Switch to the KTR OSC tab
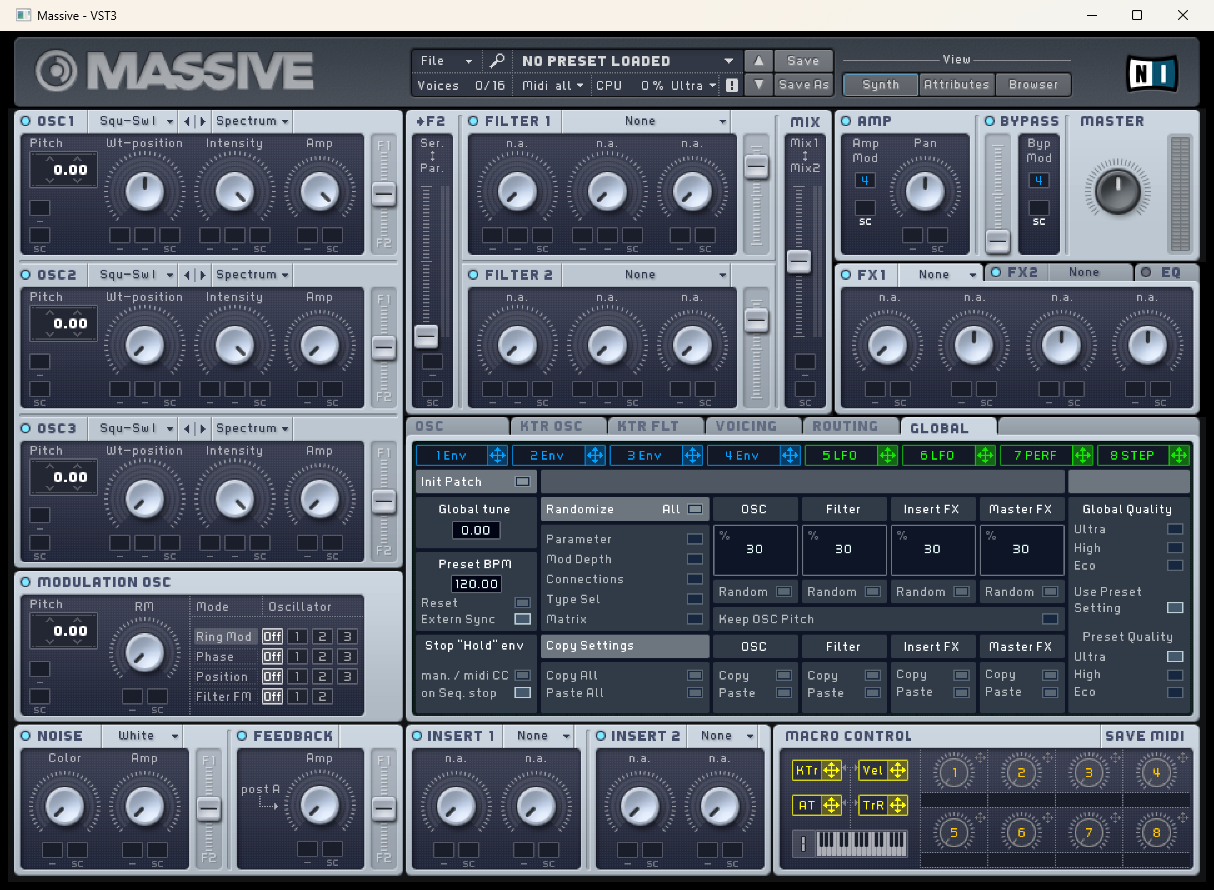1214x890 pixels. [557, 427]
